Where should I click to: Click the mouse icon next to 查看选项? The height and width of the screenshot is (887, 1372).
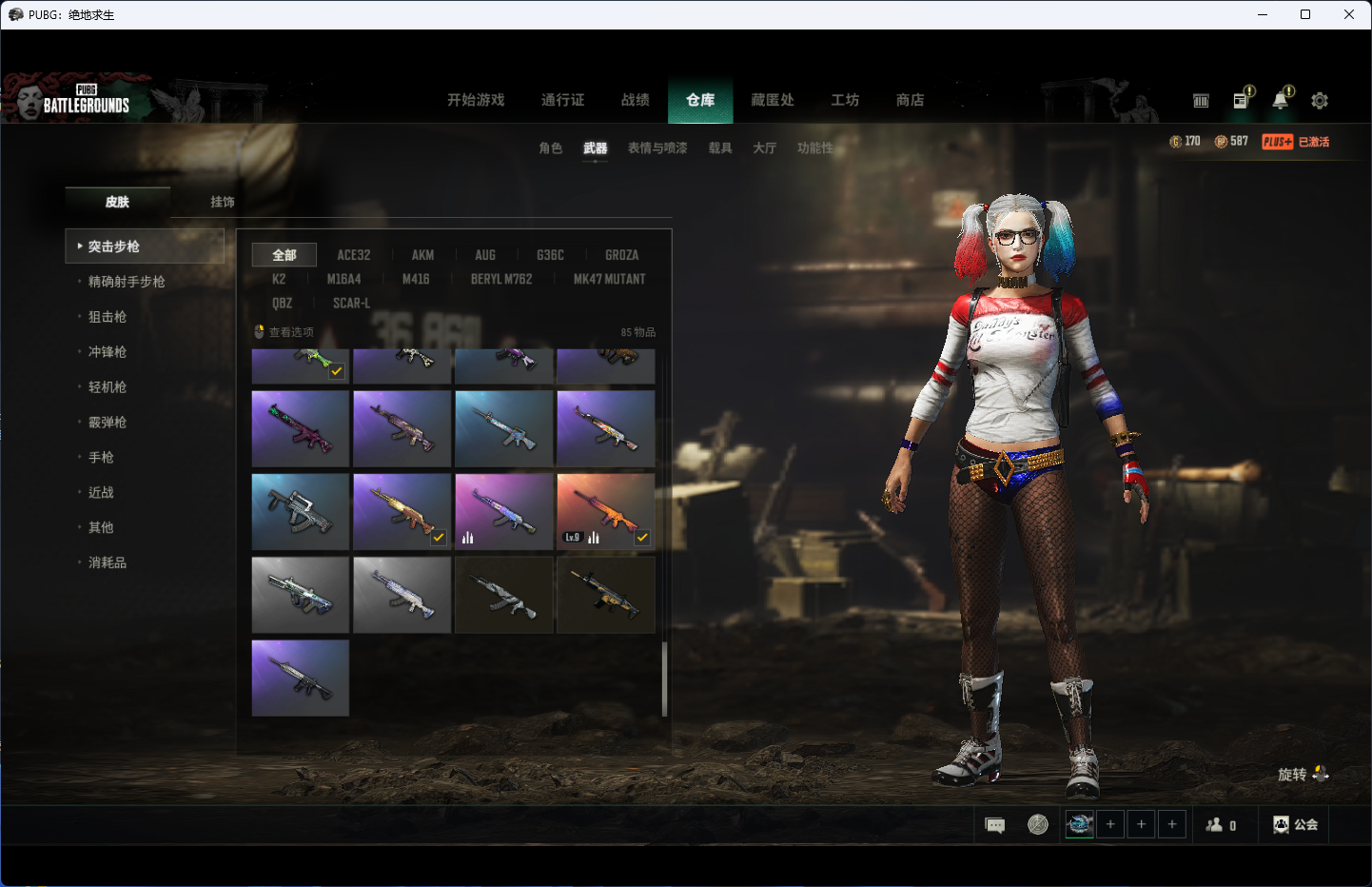click(259, 332)
